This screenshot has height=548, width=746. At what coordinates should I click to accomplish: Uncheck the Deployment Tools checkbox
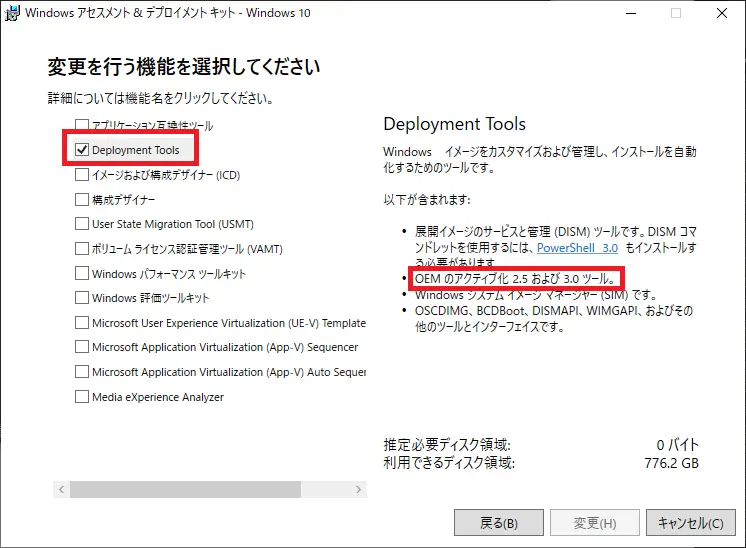coord(82,149)
